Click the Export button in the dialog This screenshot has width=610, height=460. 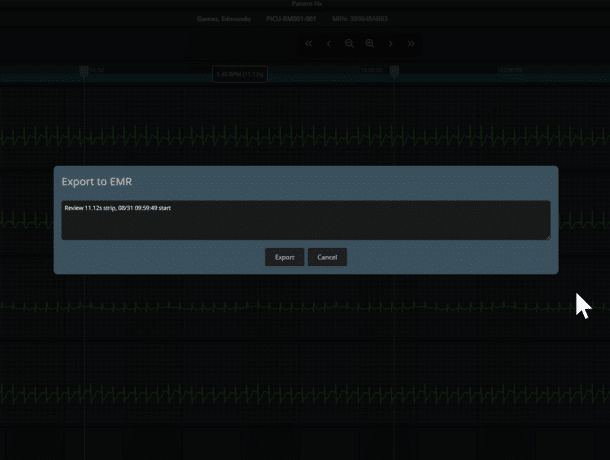pos(285,257)
